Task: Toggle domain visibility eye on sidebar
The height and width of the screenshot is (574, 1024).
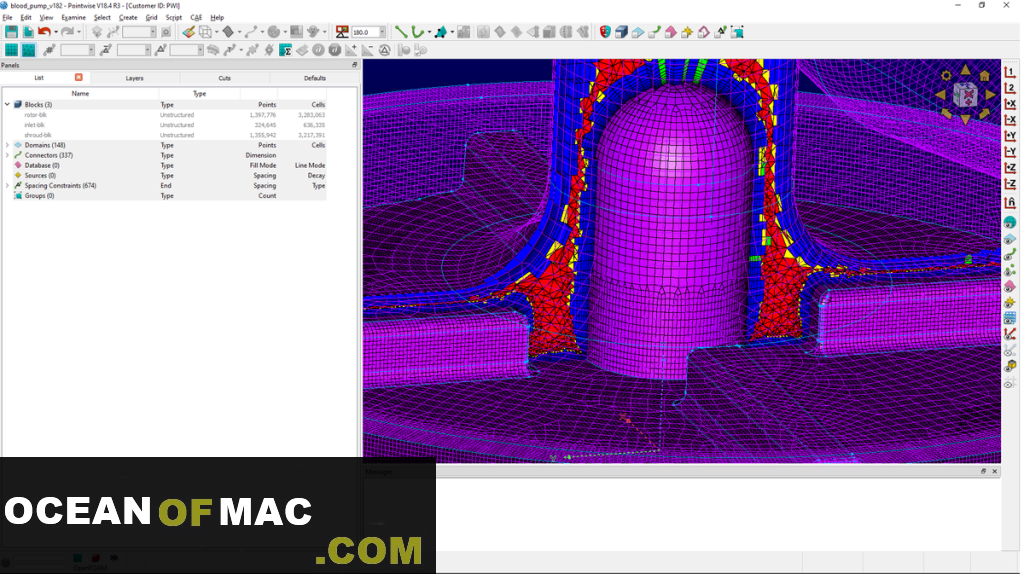Action: click(1010, 239)
